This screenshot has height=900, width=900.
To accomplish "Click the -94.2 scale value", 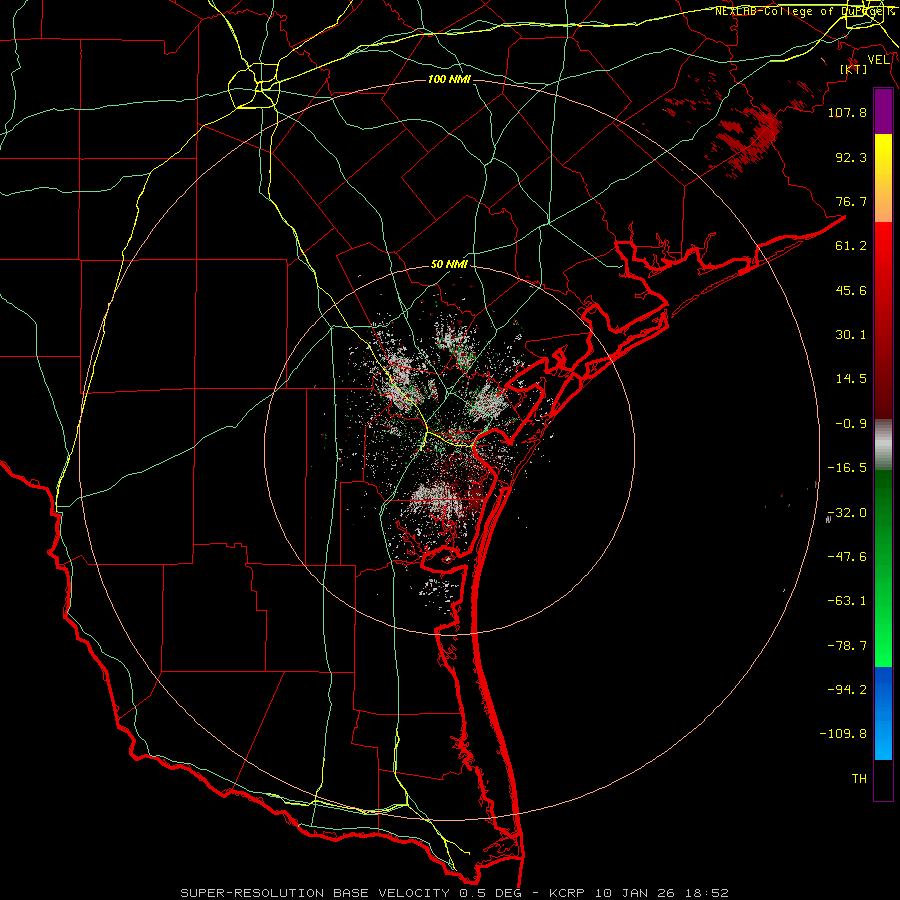I will click(x=847, y=690).
